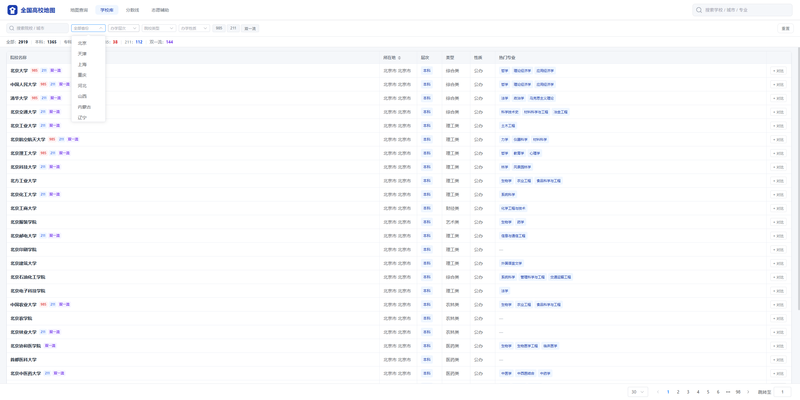
Task: Click the magnifier icon in top search bar
Action: [x=699, y=10]
